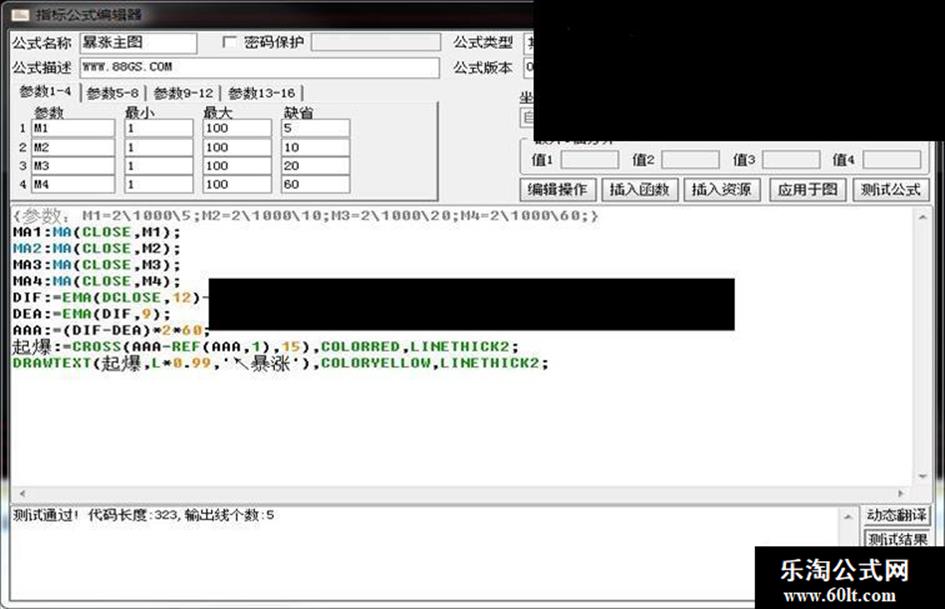Click the M3 parameter name field

pos(73,166)
